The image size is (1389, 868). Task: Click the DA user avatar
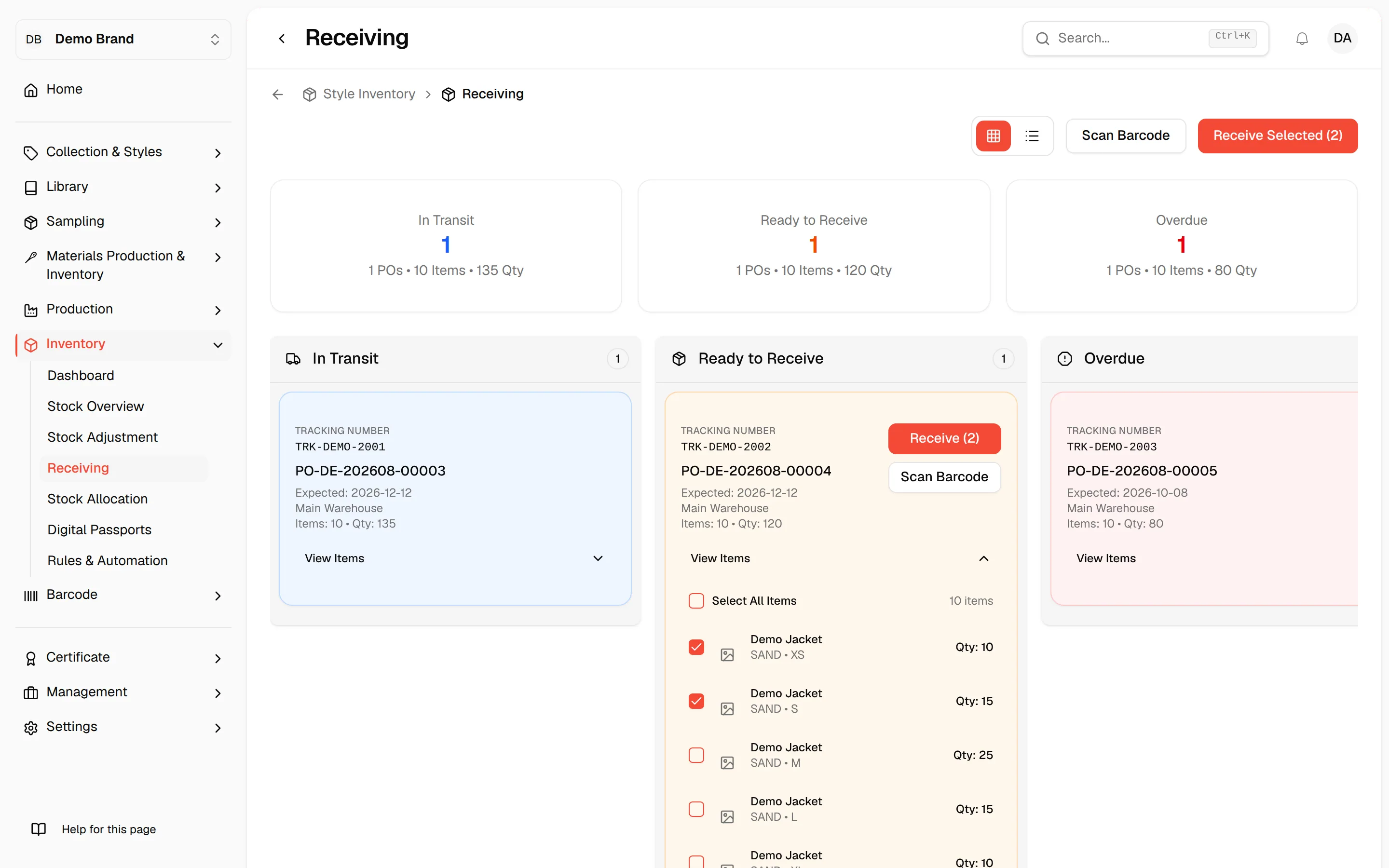1342,39
